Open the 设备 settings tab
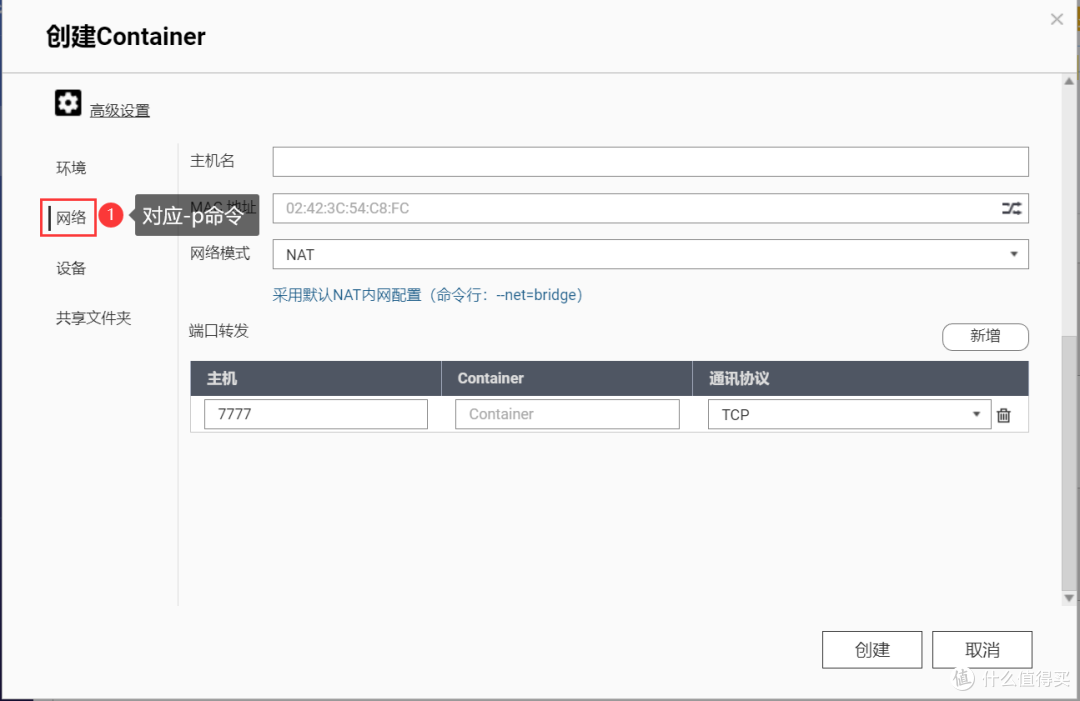Image resolution: width=1080 pixels, height=701 pixels. 71,268
